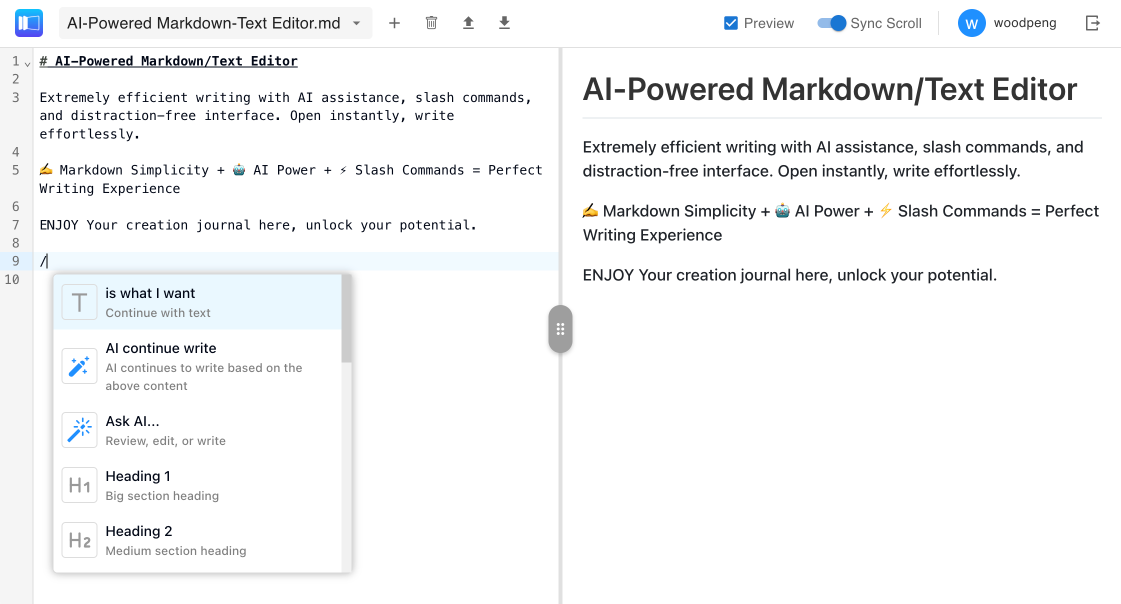This screenshot has width=1121, height=604.
Task: Click the Ask AI sparkle wand icon
Action: tap(79, 429)
